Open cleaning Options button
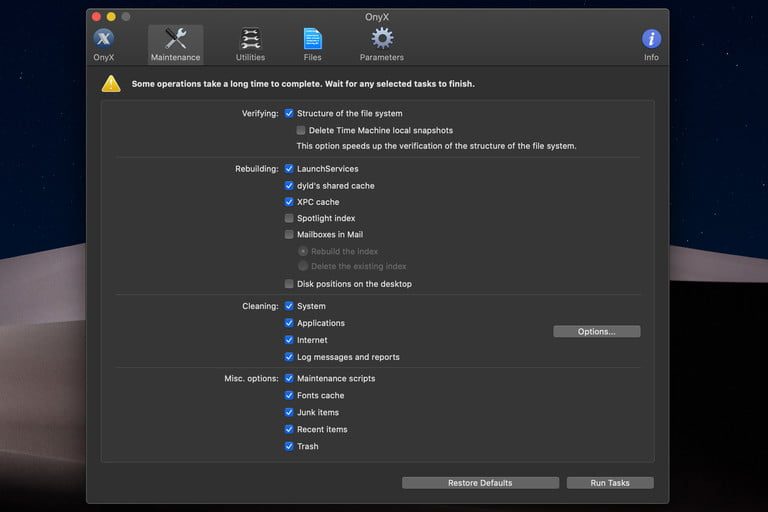This screenshot has width=768, height=512. (x=596, y=331)
